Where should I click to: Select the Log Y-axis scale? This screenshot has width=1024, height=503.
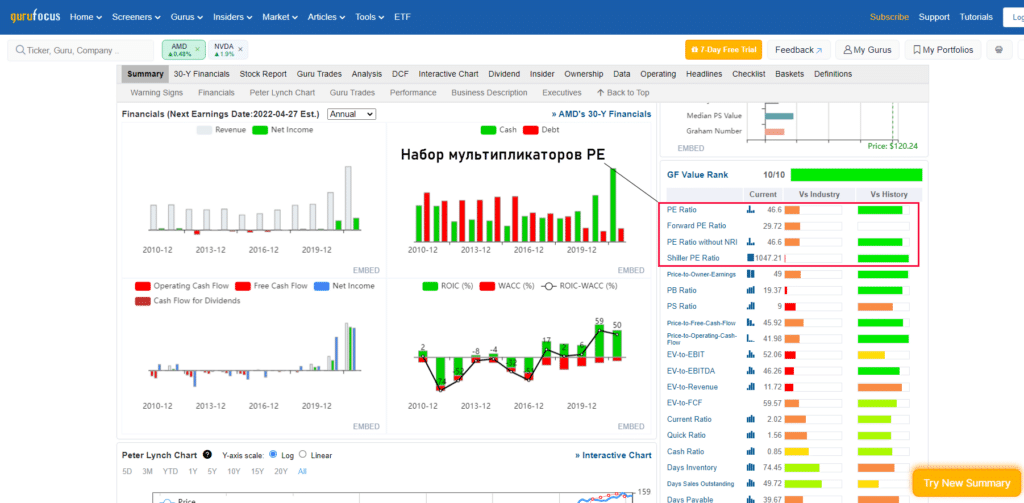[274, 454]
